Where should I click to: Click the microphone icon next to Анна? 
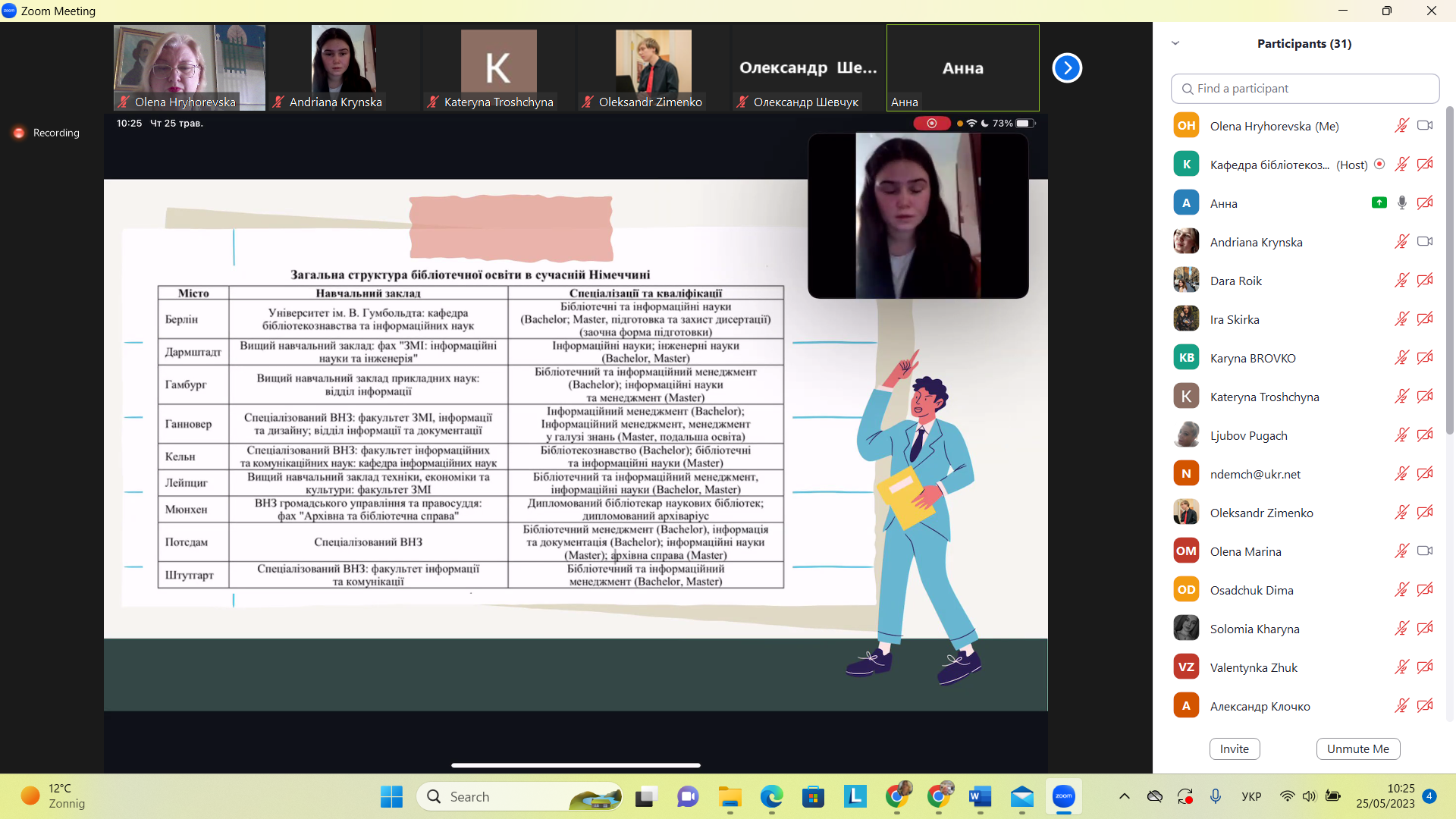point(1401,202)
